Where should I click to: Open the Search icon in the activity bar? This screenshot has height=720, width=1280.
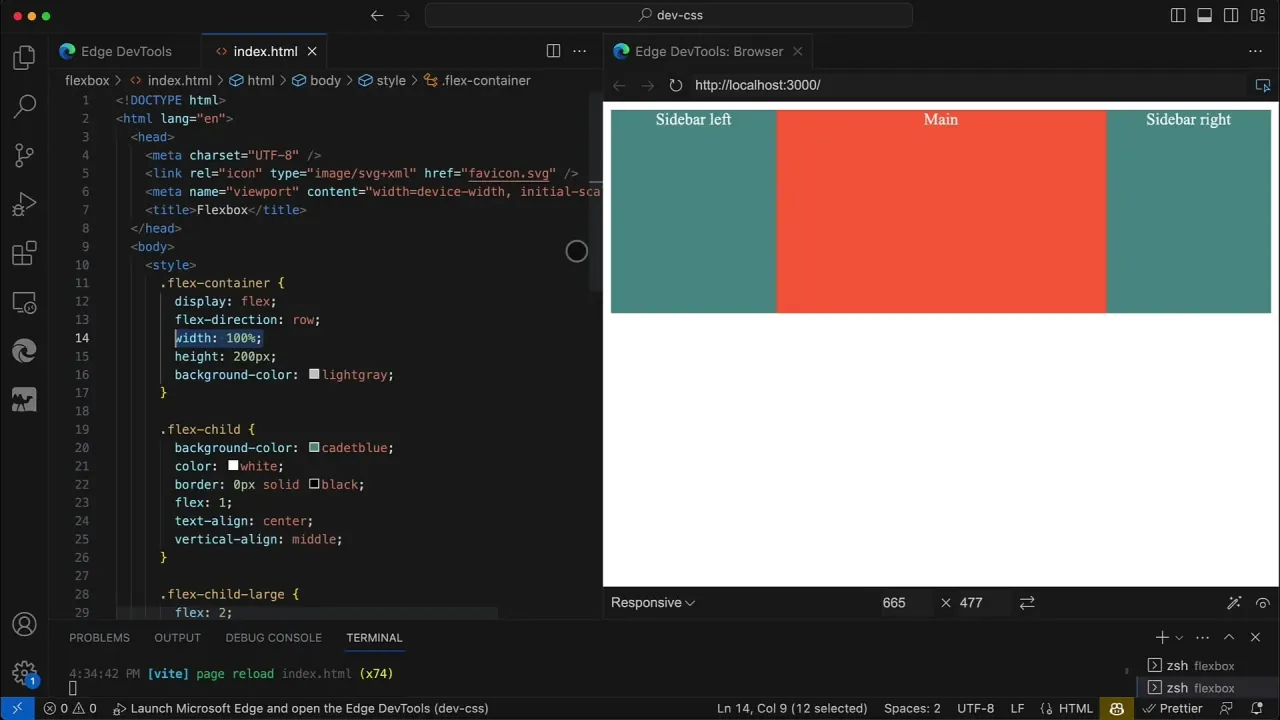pyautogui.click(x=24, y=105)
